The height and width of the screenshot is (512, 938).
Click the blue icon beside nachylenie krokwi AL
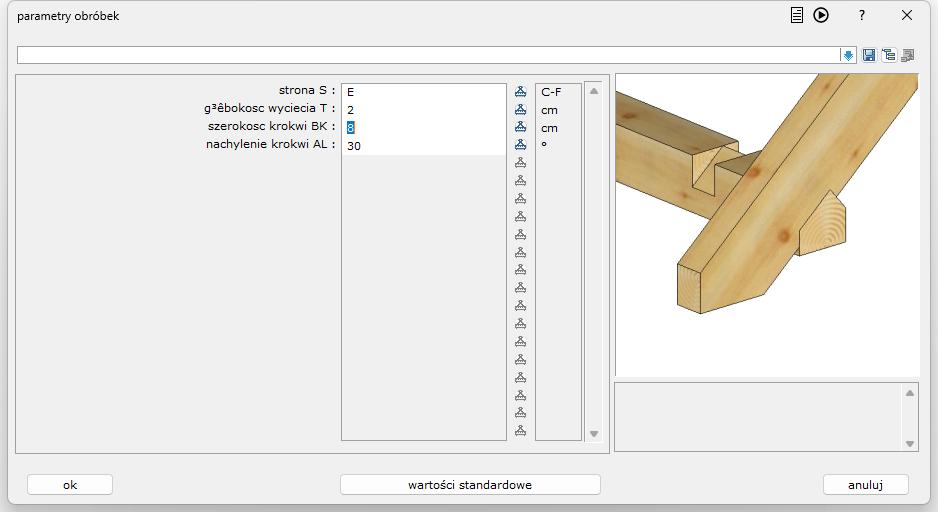520,146
